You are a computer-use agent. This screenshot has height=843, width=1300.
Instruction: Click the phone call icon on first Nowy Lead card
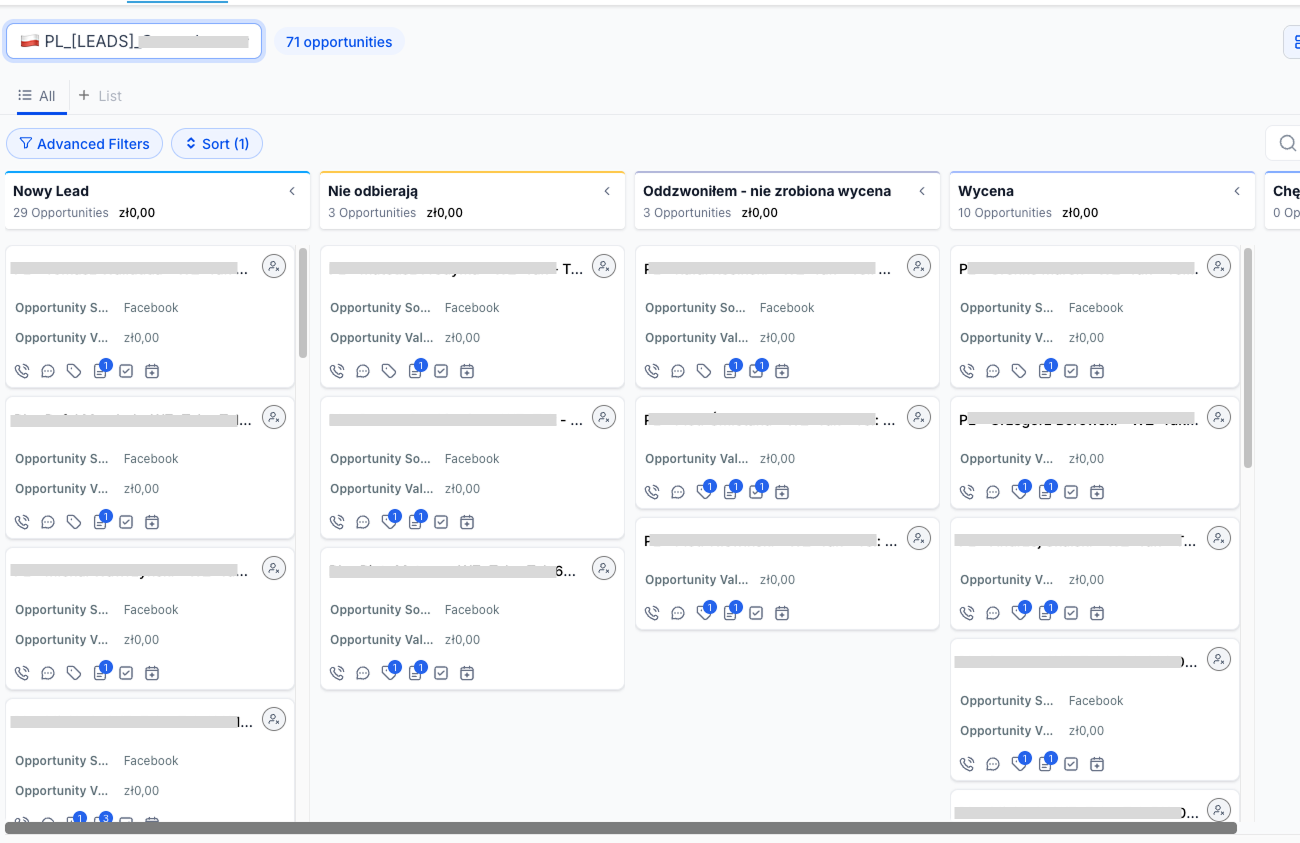click(22, 371)
